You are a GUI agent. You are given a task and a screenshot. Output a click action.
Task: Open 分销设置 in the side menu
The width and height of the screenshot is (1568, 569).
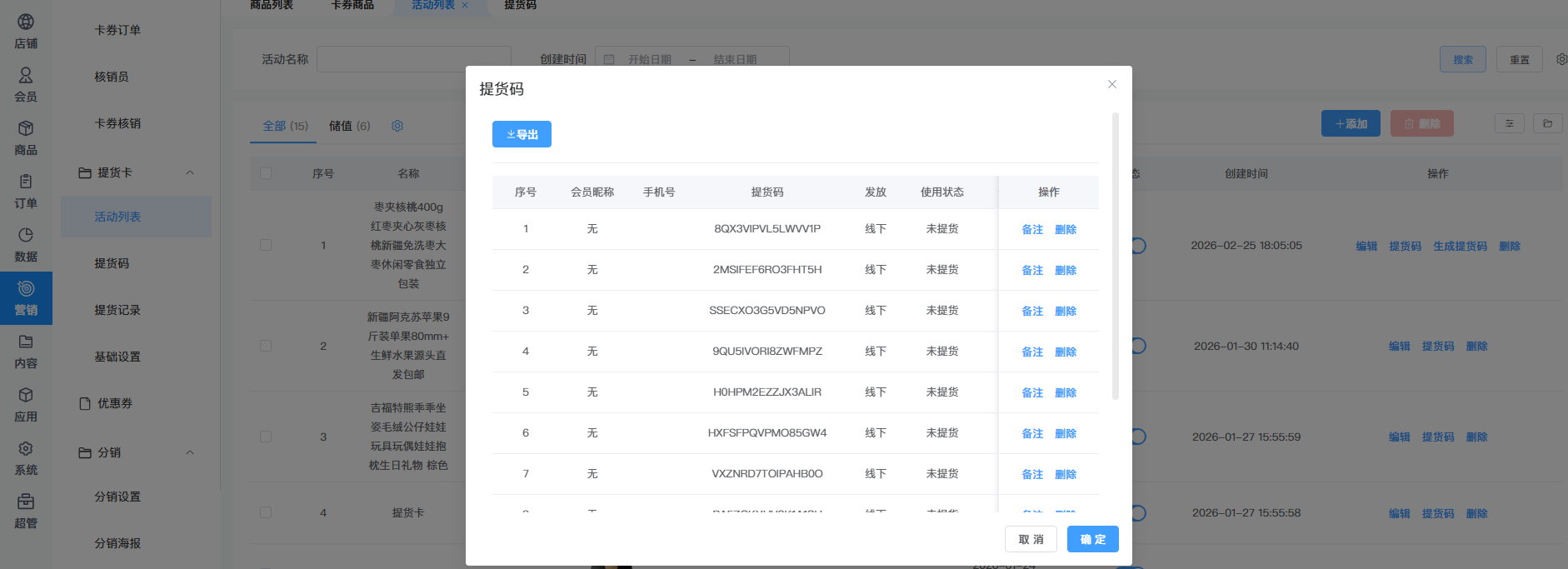(117, 497)
